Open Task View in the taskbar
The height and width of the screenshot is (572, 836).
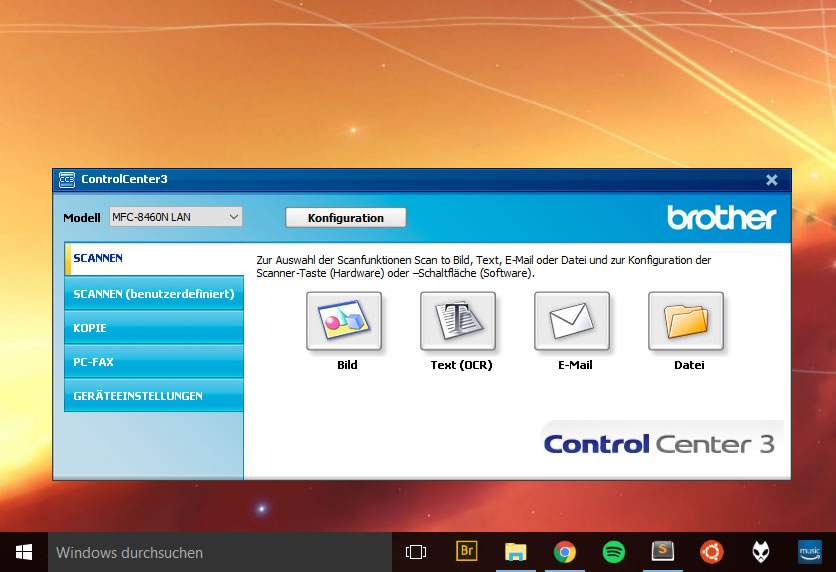pyautogui.click(x=416, y=552)
